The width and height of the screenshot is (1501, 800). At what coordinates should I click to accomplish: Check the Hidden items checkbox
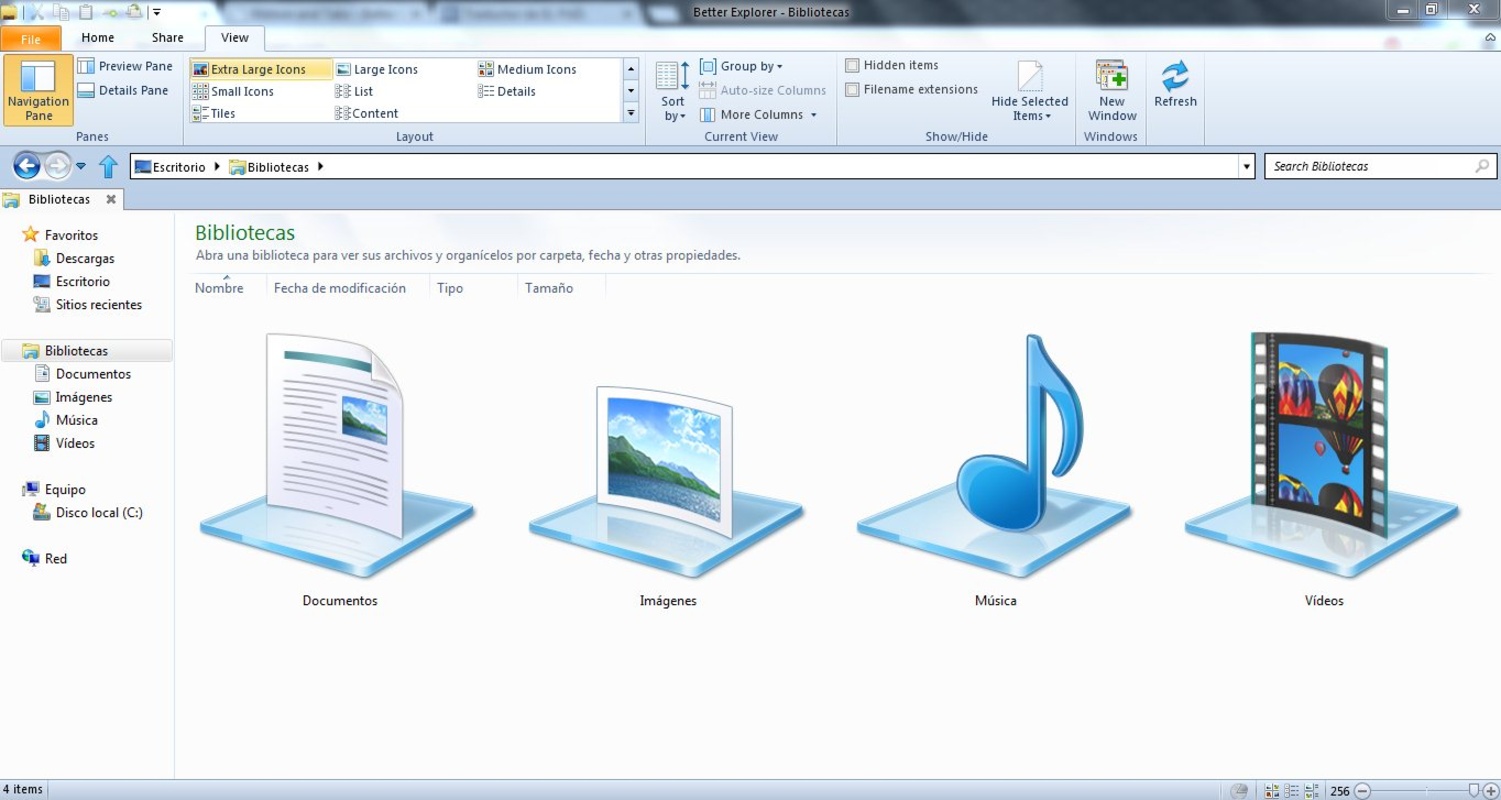852,66
